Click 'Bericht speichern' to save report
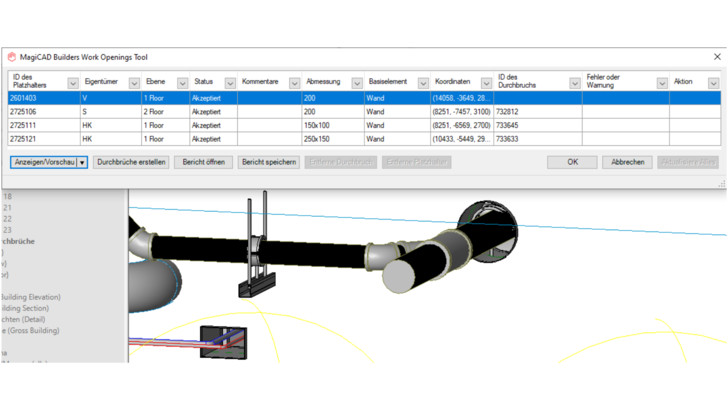 269,162
